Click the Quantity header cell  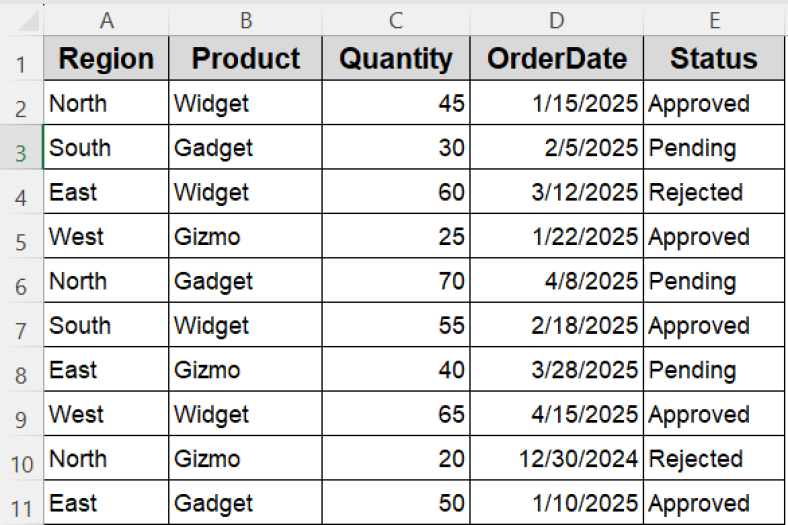click(396, 59)
